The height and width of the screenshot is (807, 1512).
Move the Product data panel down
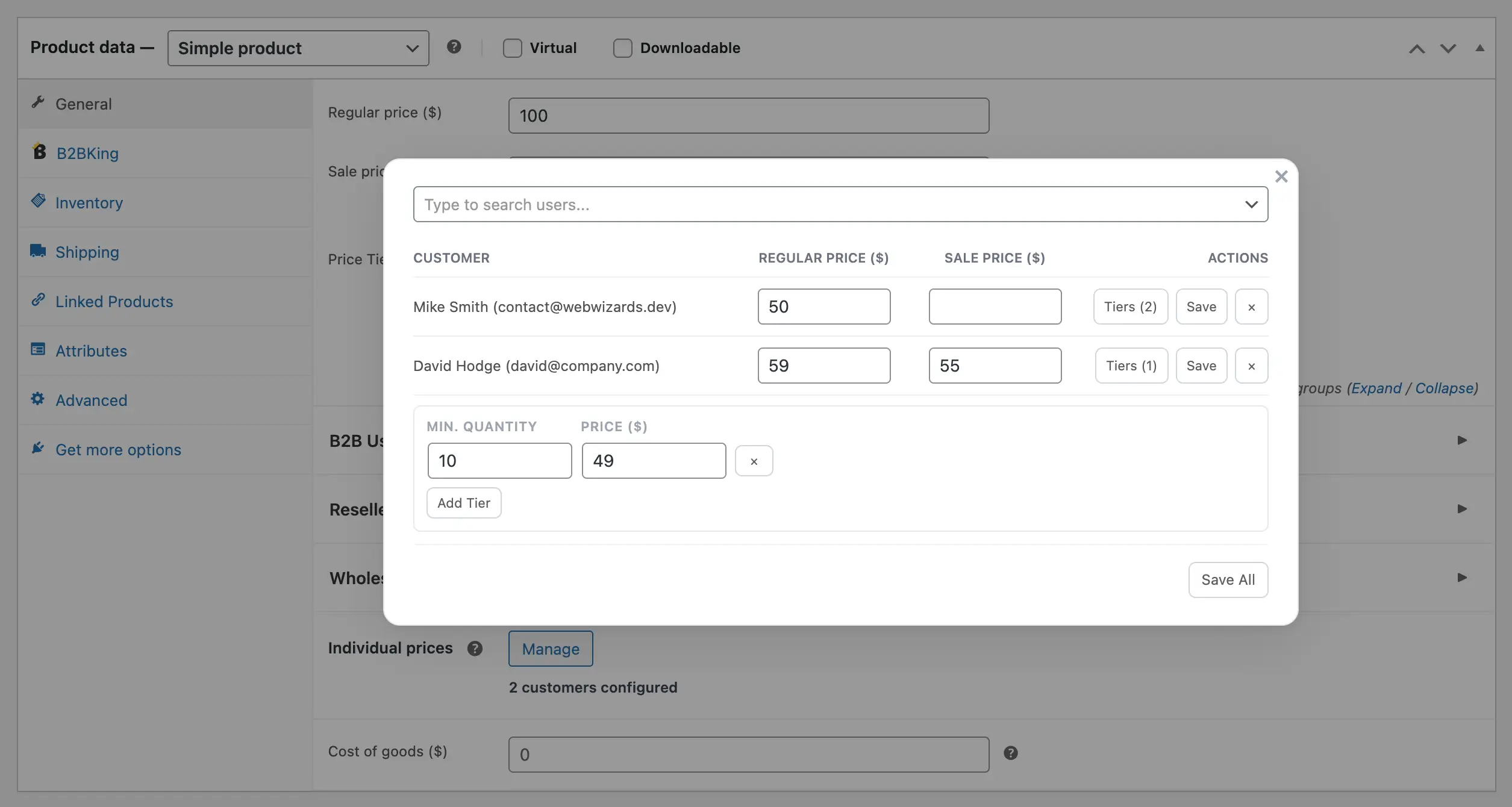1448,49
